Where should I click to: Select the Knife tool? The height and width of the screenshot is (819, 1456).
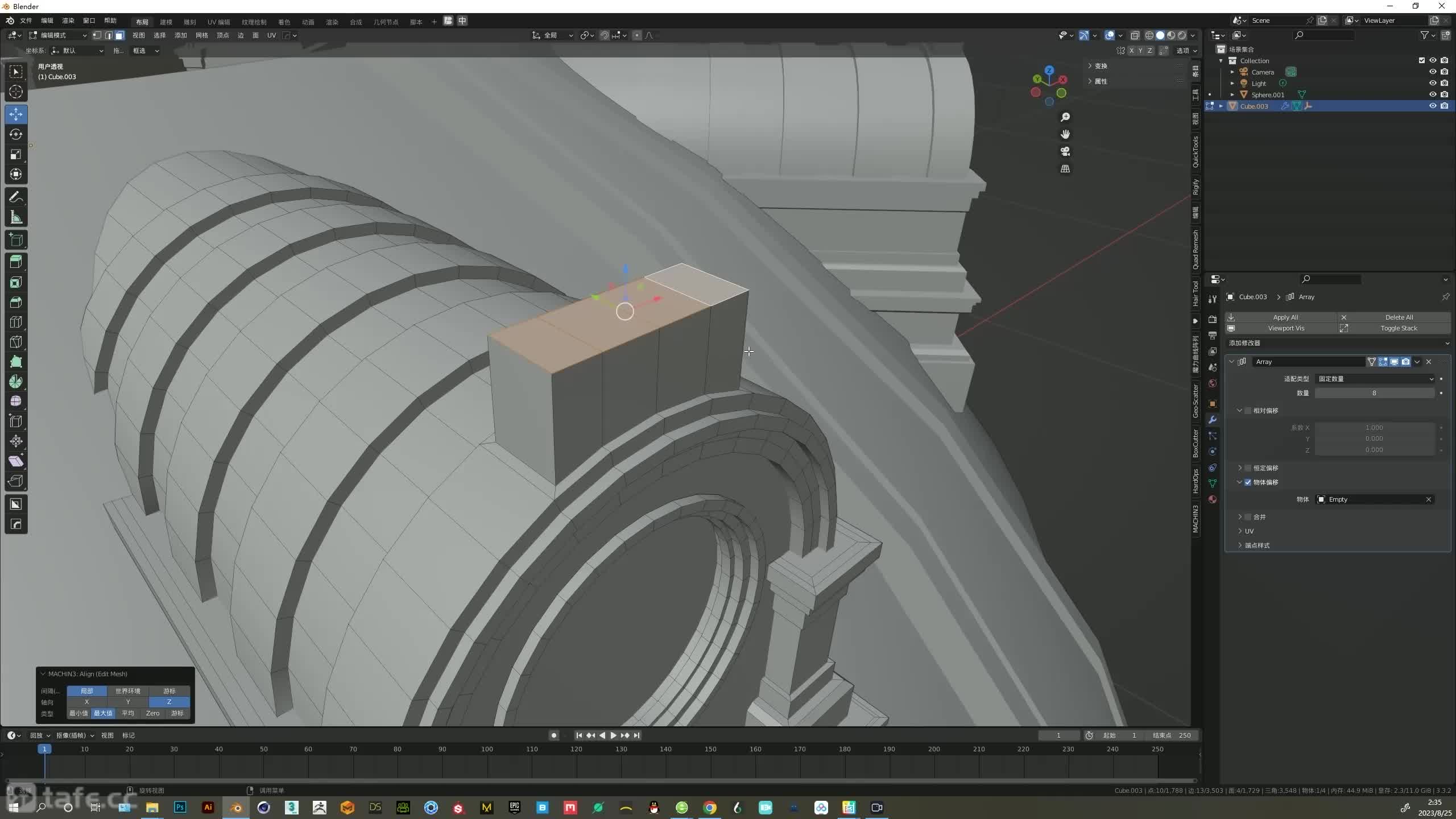pyautogui.click(x=16, y=342)
